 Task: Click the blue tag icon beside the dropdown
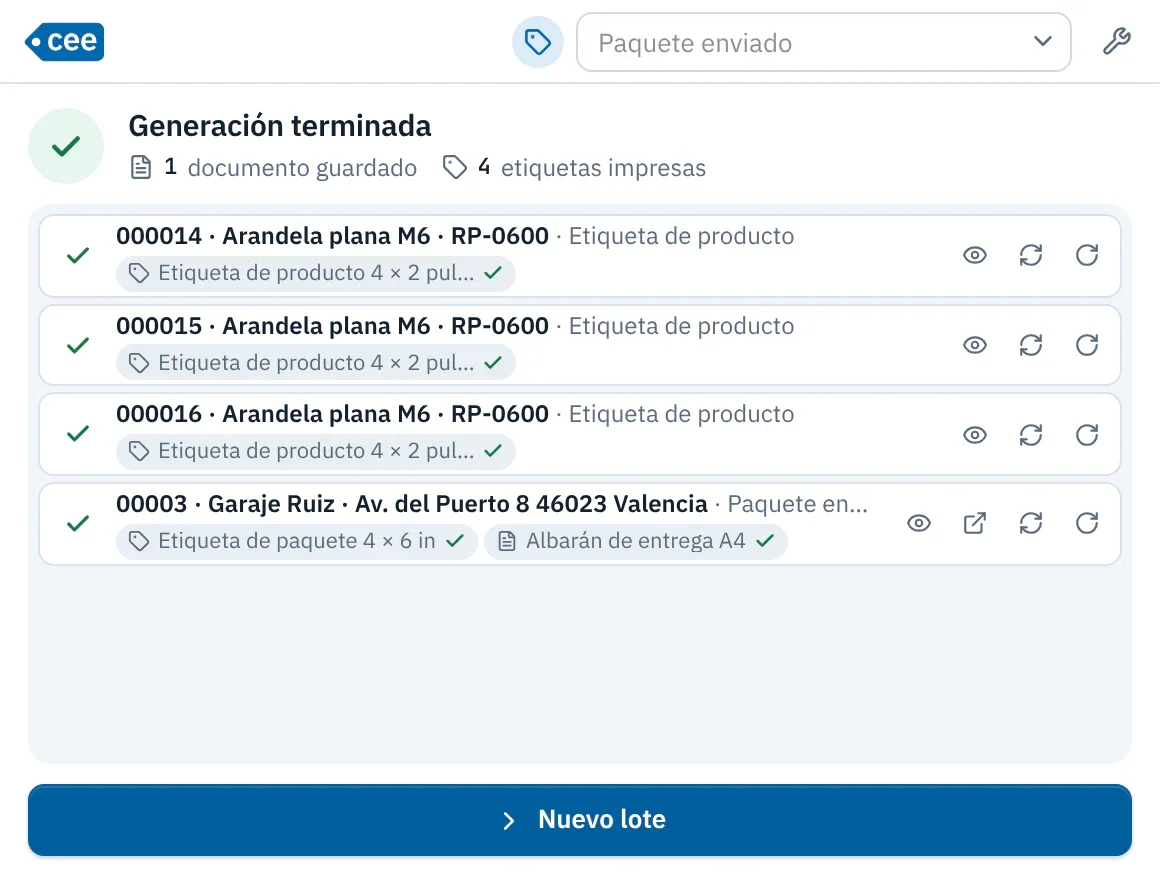(538, 42)
